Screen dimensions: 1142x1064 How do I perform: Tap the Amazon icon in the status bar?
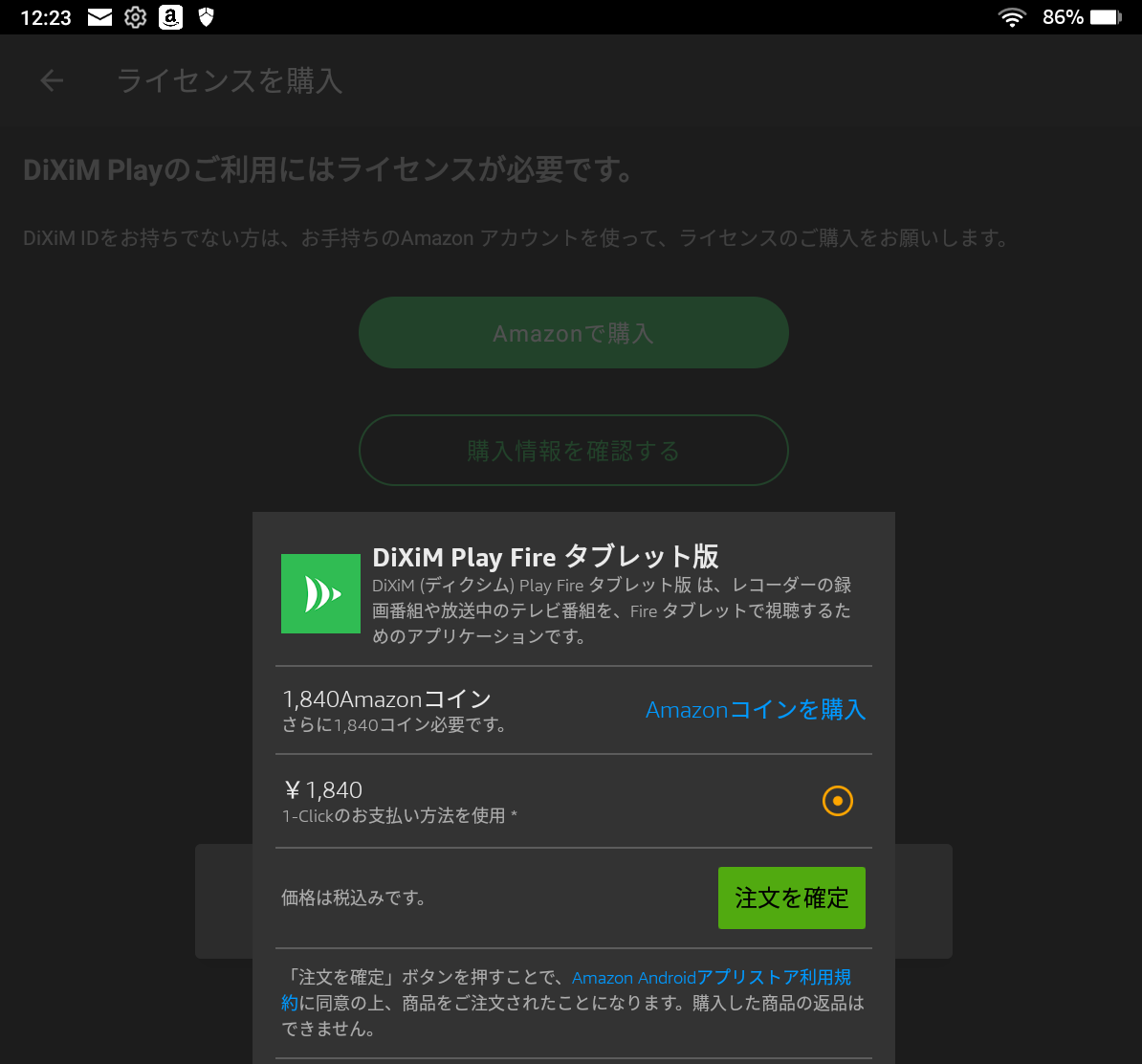point(170,16)
